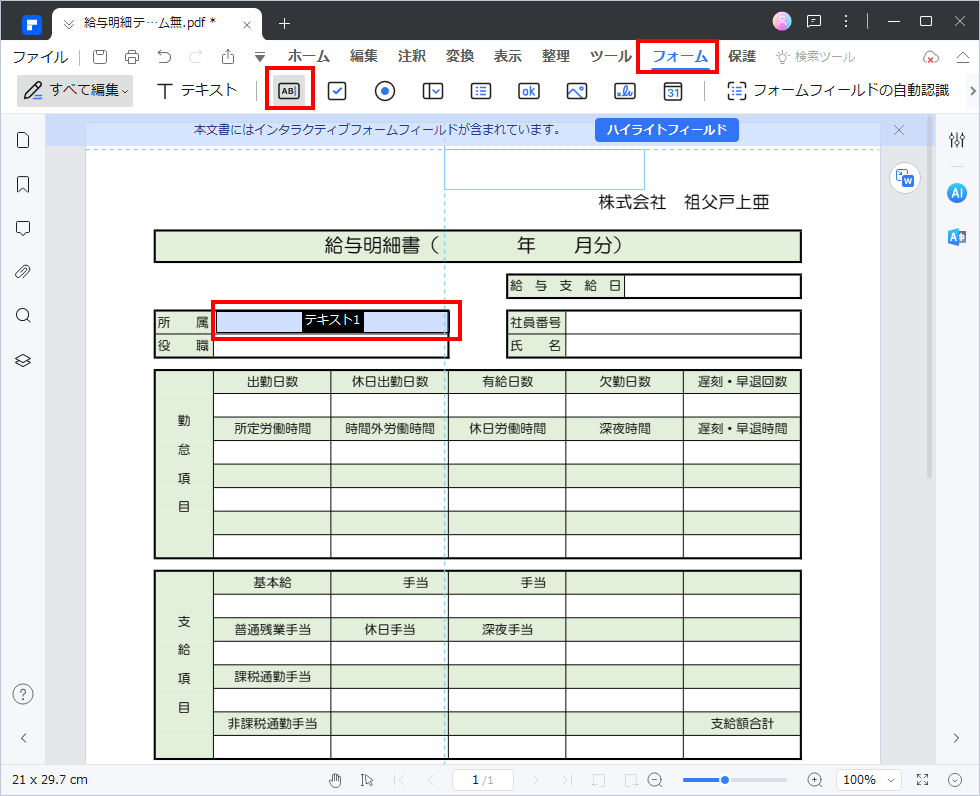The height and width of the screenshot is (796, 980).
Task: Open the bookmarks side panel
Action: 23,184
